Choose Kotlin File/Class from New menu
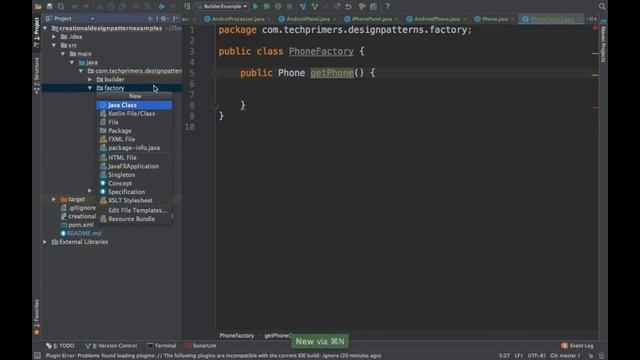This screenshot has width=640, height=360. pyautogui.click(x=134, y=114)
